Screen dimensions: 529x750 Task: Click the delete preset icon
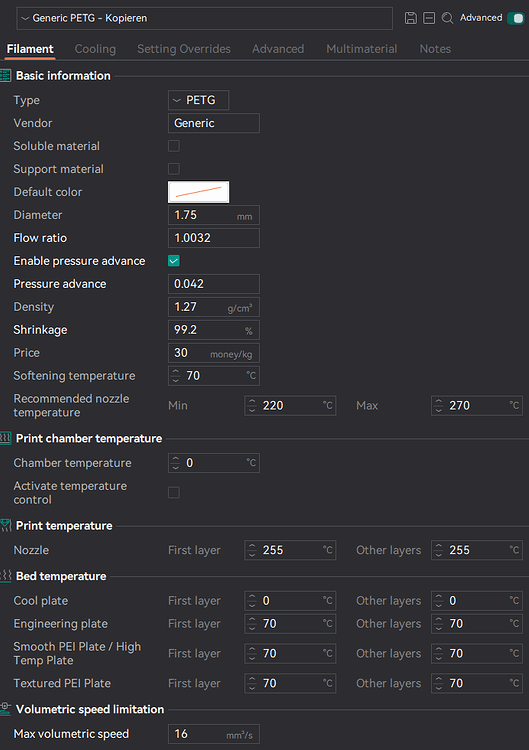(429, 18)
